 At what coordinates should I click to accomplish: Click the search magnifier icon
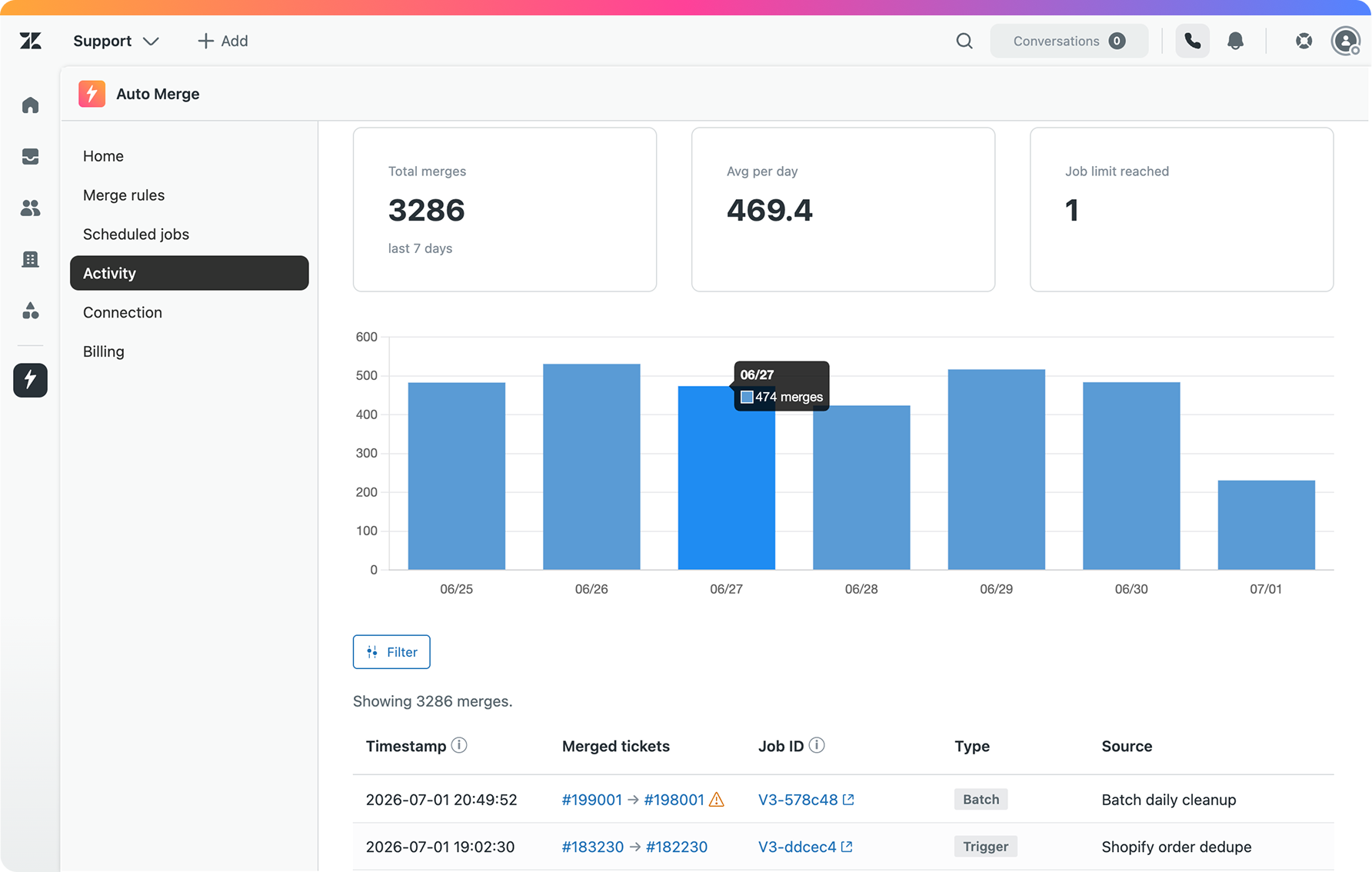[964, 41]
